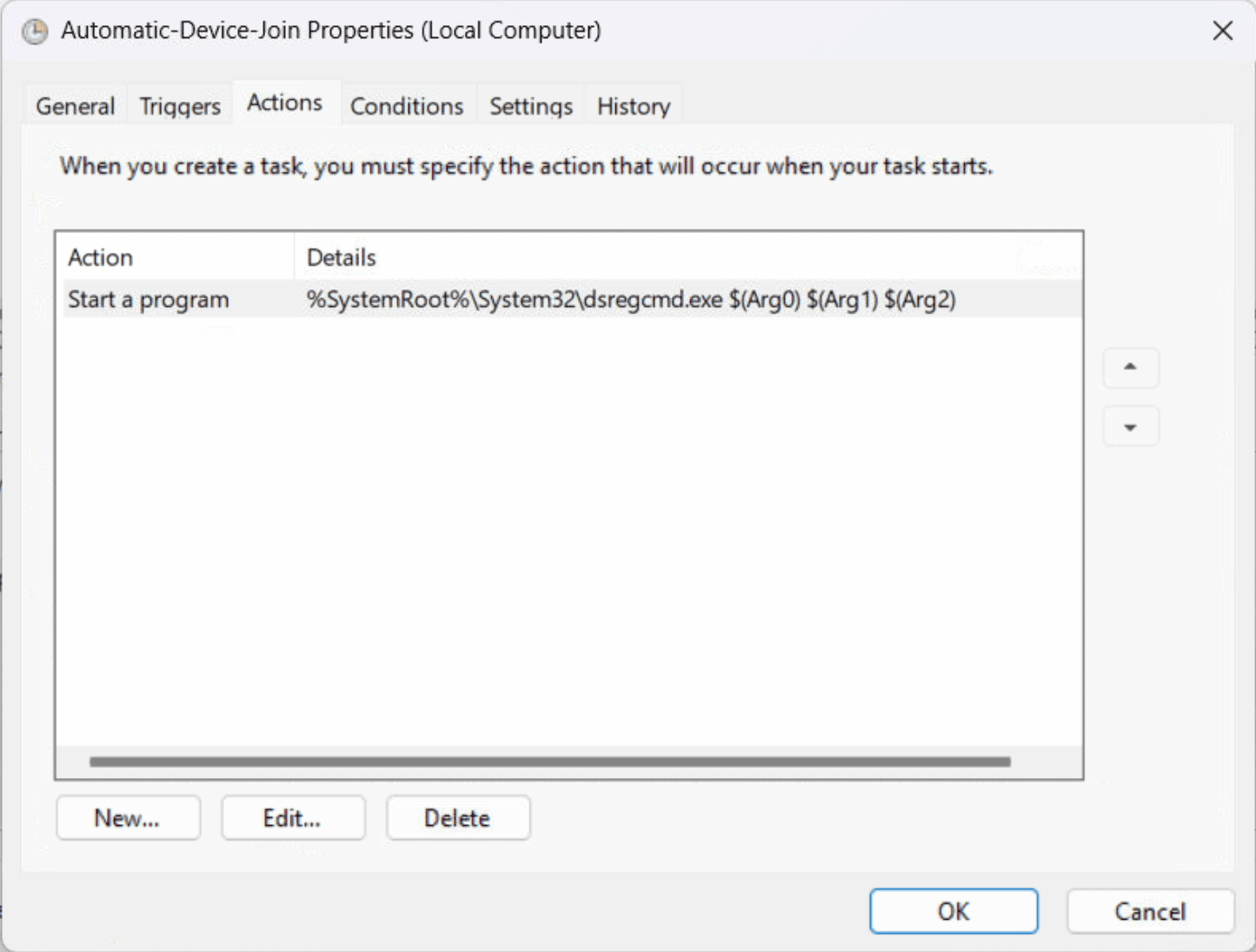The height and width of the screenshot is (952, 1256).
Task: Click the Cancel button
Action: point(1149,911)
